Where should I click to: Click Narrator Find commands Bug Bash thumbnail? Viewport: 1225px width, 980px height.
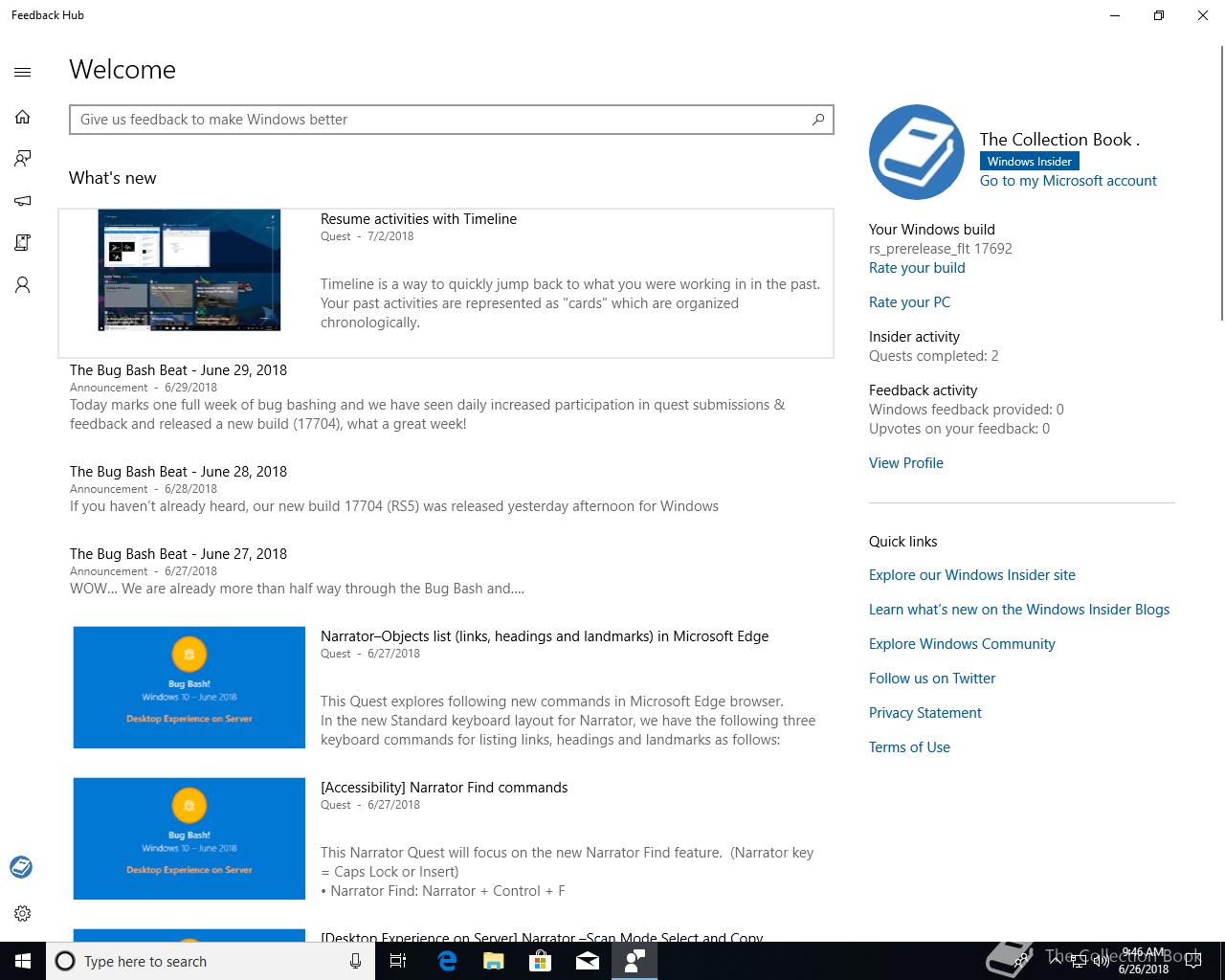[189, 838]
